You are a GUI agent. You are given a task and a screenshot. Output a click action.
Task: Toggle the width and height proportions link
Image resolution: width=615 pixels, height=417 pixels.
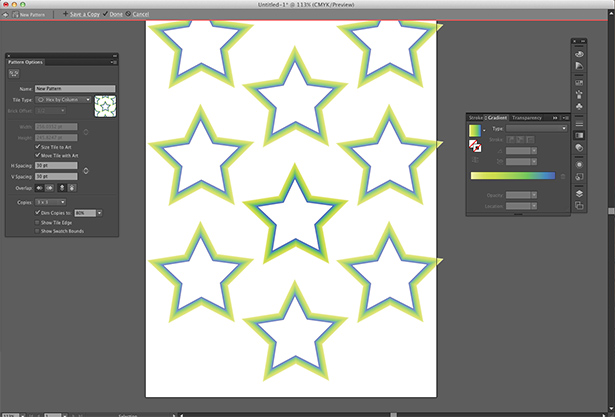pyautogui.click(x=86, y=132)
